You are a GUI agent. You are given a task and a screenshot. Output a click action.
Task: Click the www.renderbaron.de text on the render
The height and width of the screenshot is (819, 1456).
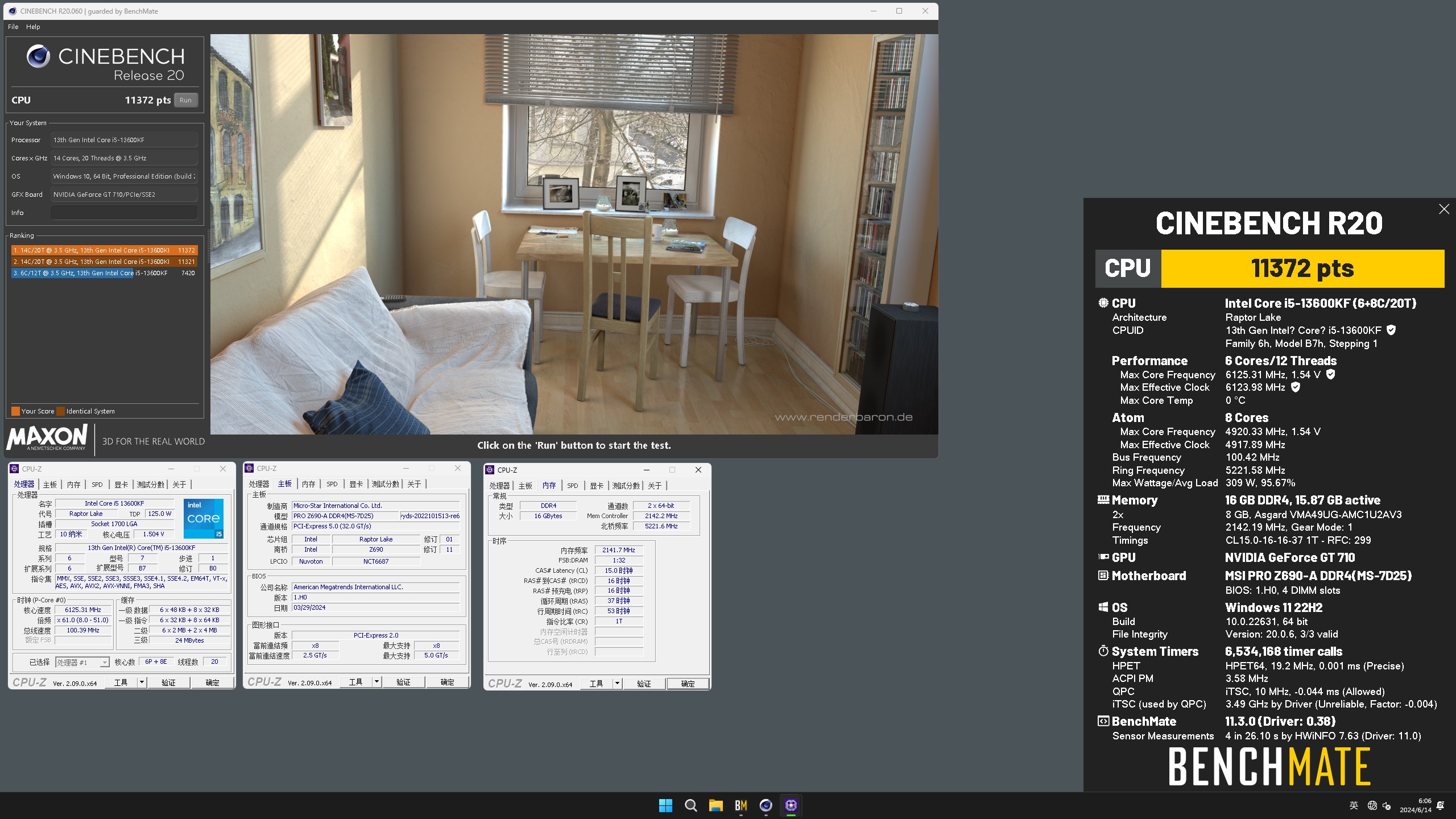tap(843, 417)
